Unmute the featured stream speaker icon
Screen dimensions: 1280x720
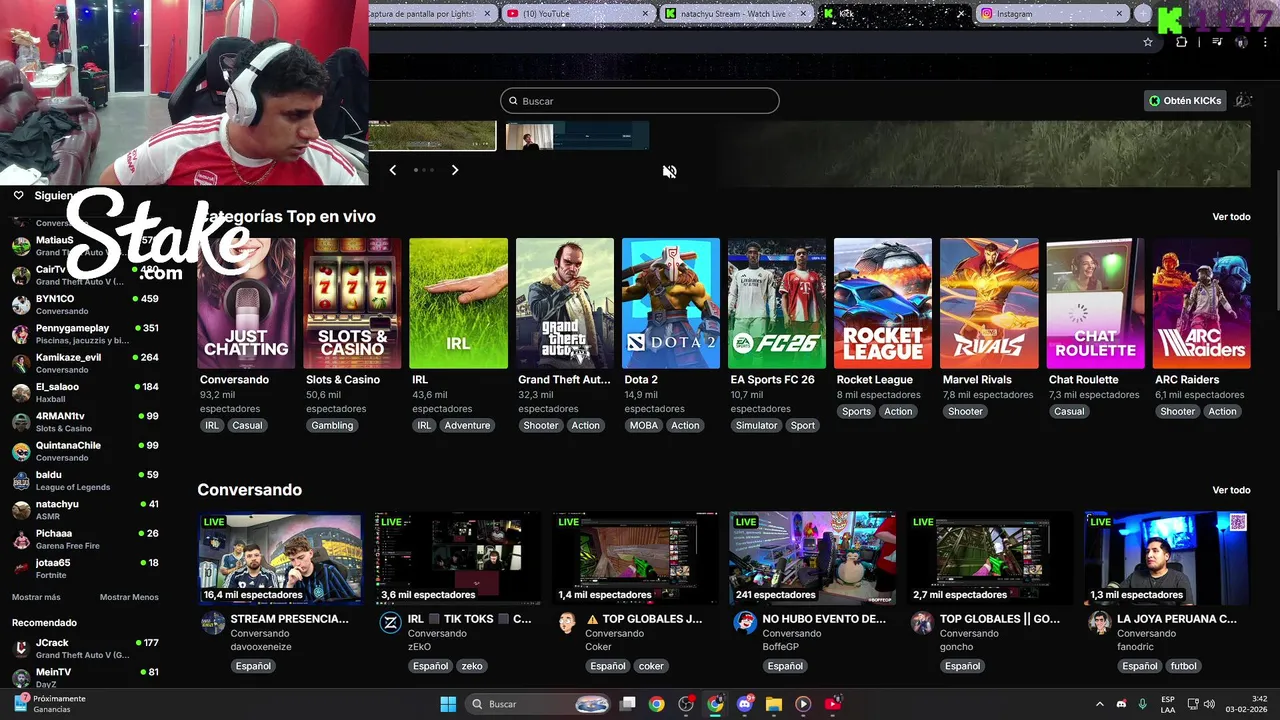[x=669, y=171]
